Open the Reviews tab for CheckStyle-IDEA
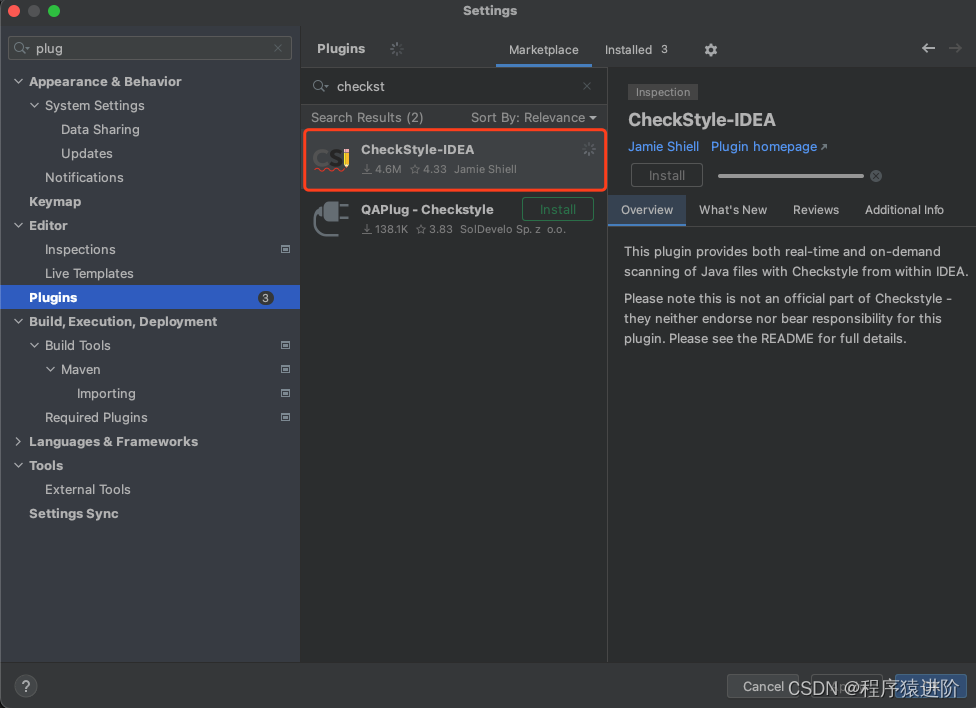 coord(815,210)
